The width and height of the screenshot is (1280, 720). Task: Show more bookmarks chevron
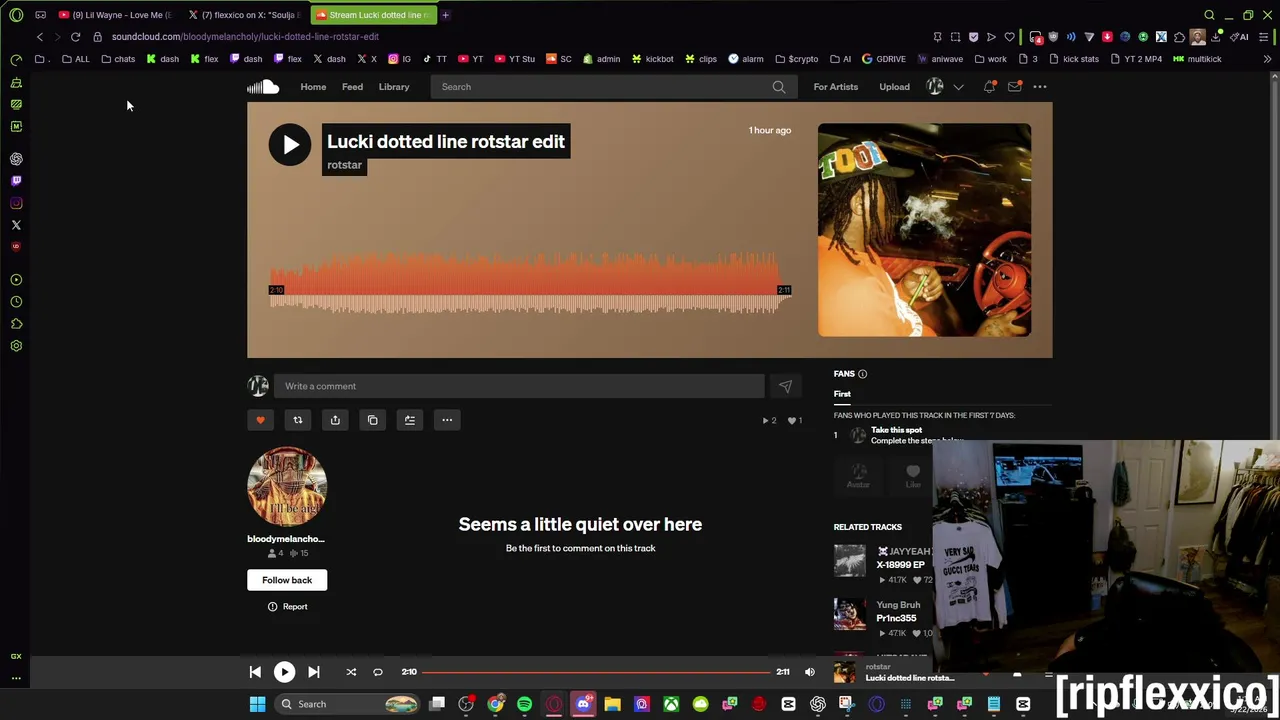[1267, 59]
